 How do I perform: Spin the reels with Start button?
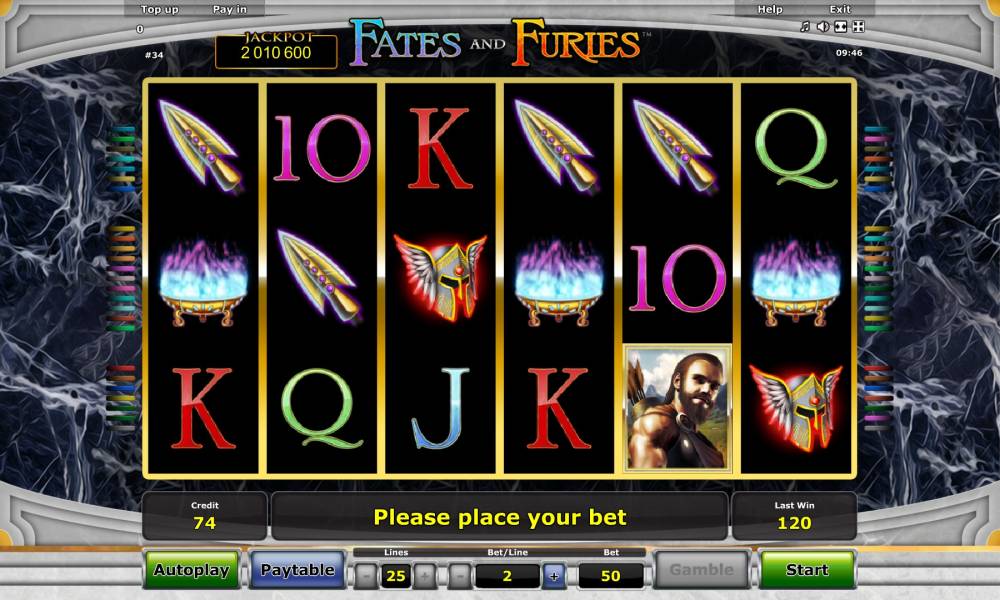point(807,569)
